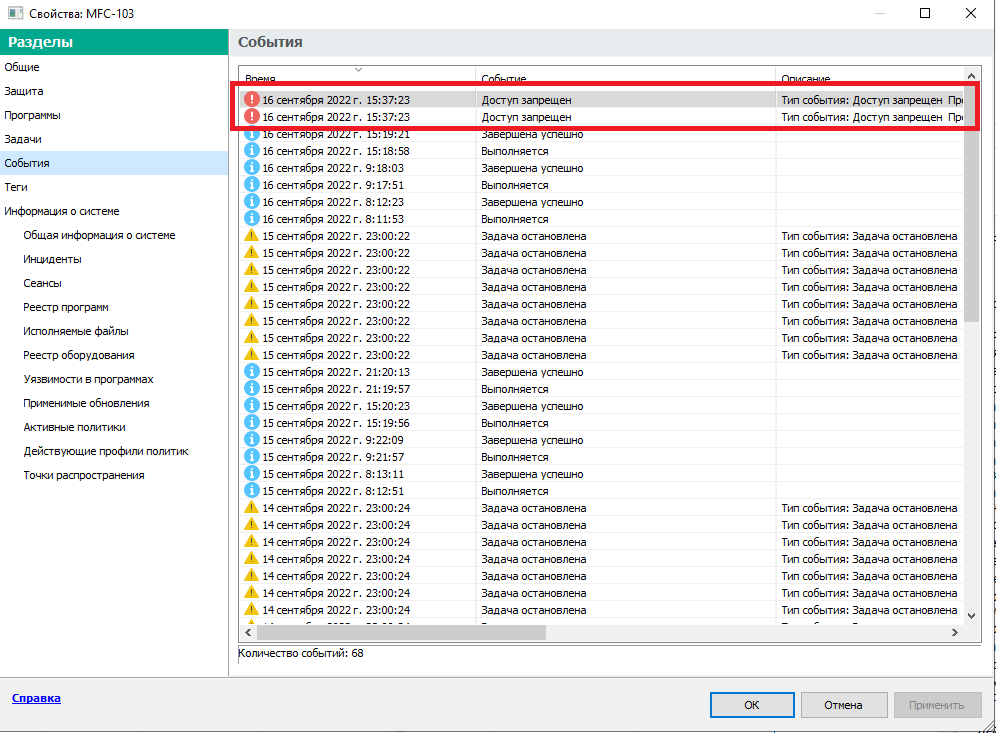Screen dimensions: 996x733
Task: Click the date text 15 сентября 2022 г. 9:22:09
Action: click(333, 440)
